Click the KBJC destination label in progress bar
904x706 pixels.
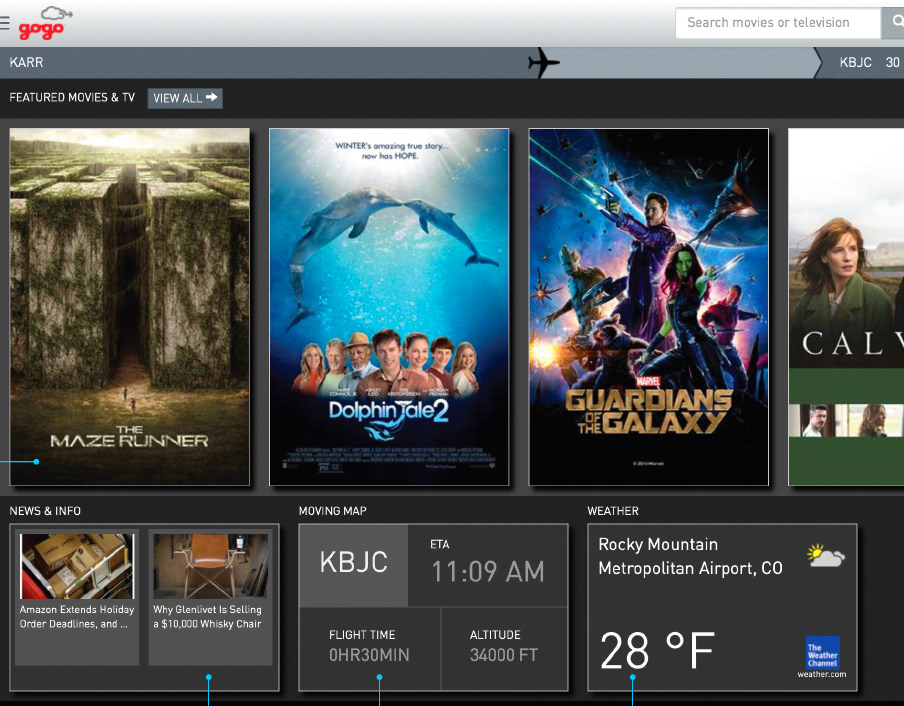(855, 62)
